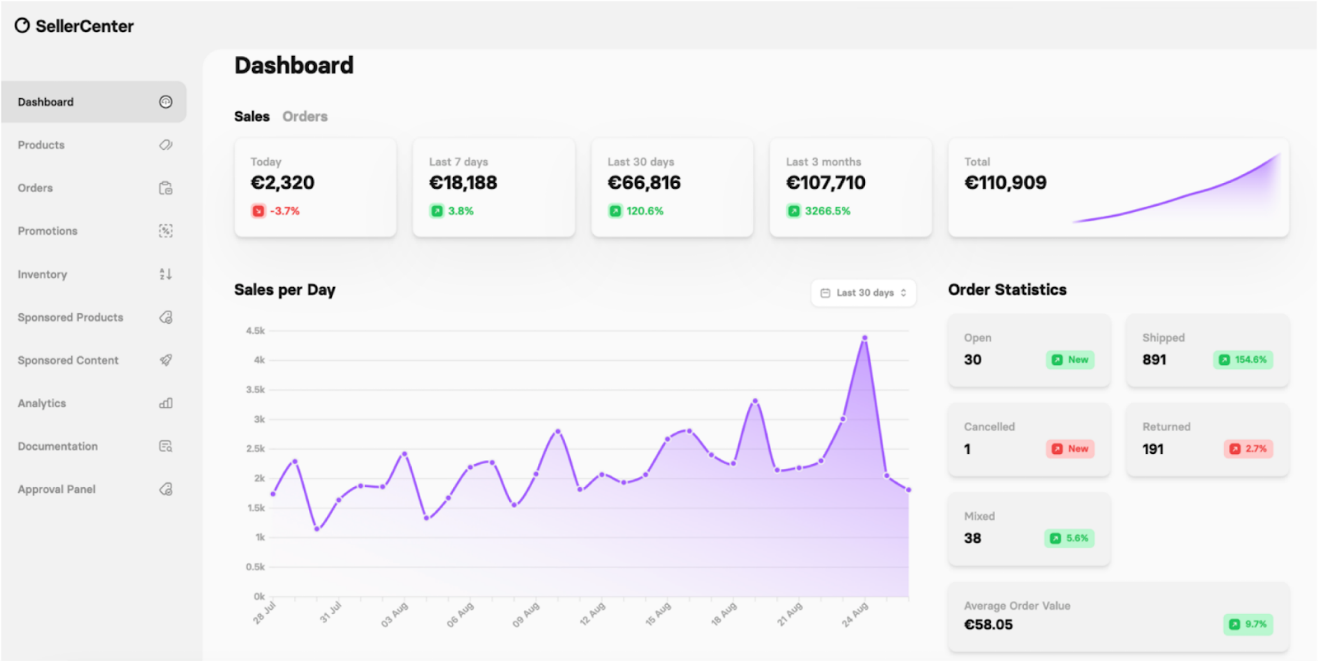Switch to the Sales tab
The width and height of the screenshot is (1318, 661).
click(x=252, y=117)
